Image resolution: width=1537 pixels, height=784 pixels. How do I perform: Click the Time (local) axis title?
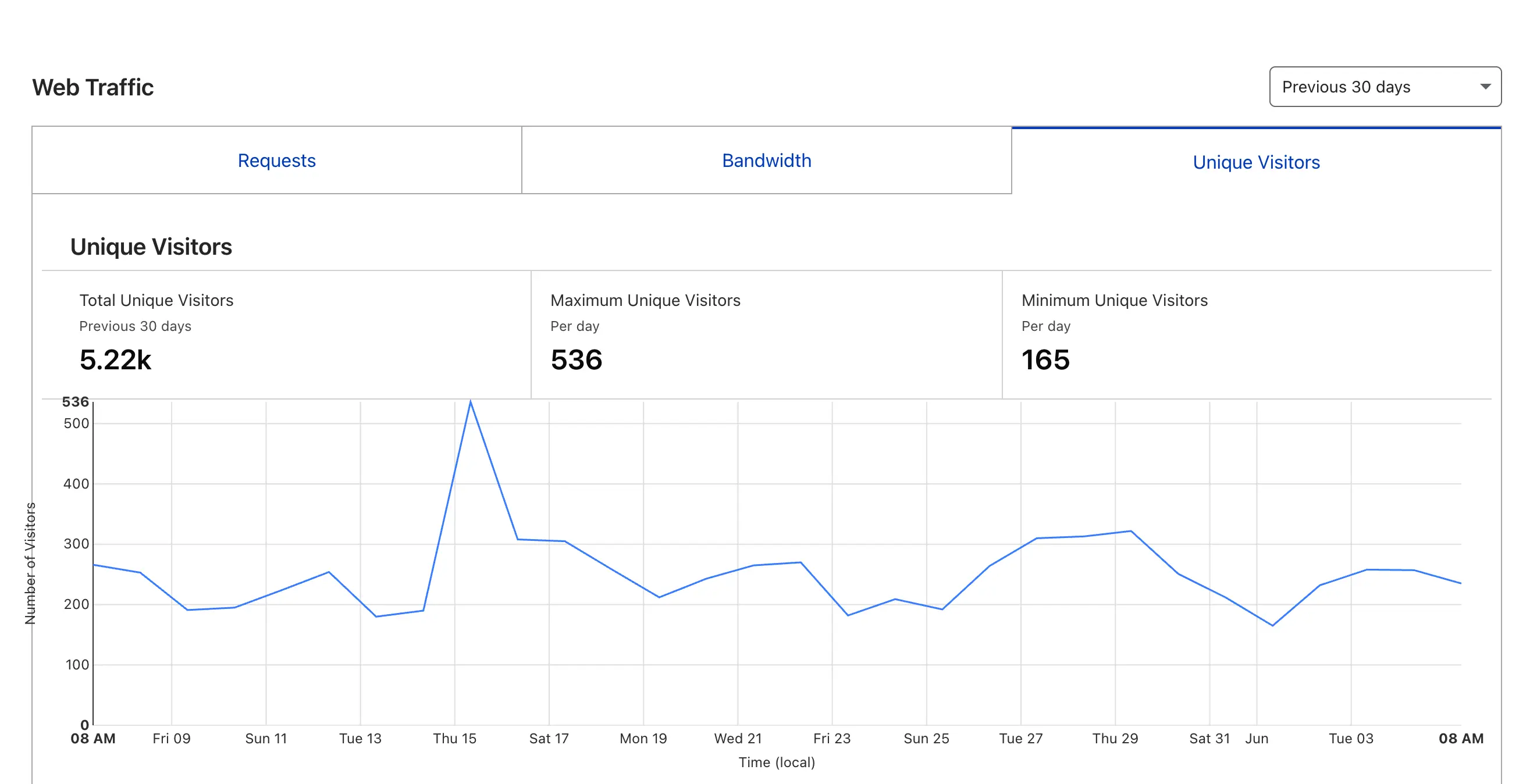(777, 762)
